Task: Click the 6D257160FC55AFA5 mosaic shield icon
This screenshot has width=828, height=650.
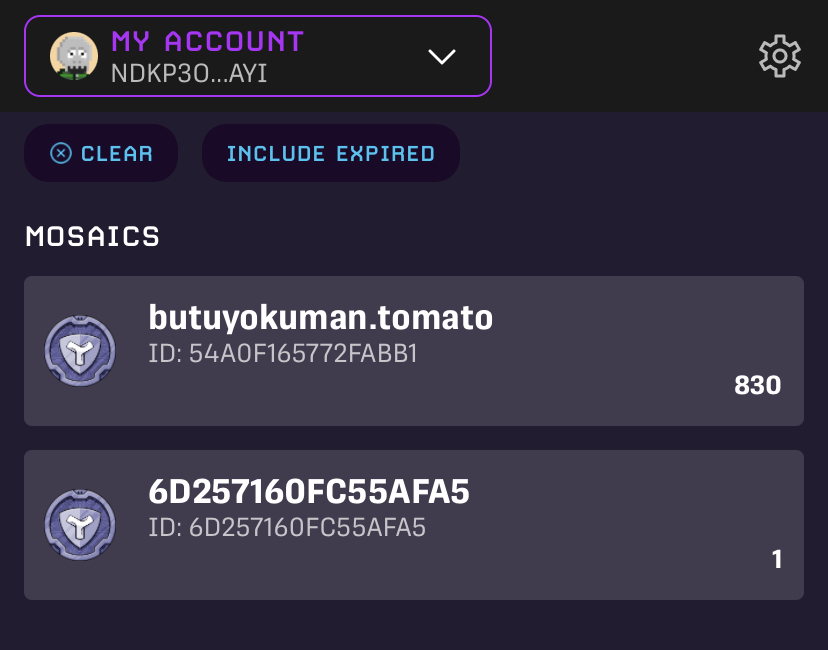Action: coord(80,525)
